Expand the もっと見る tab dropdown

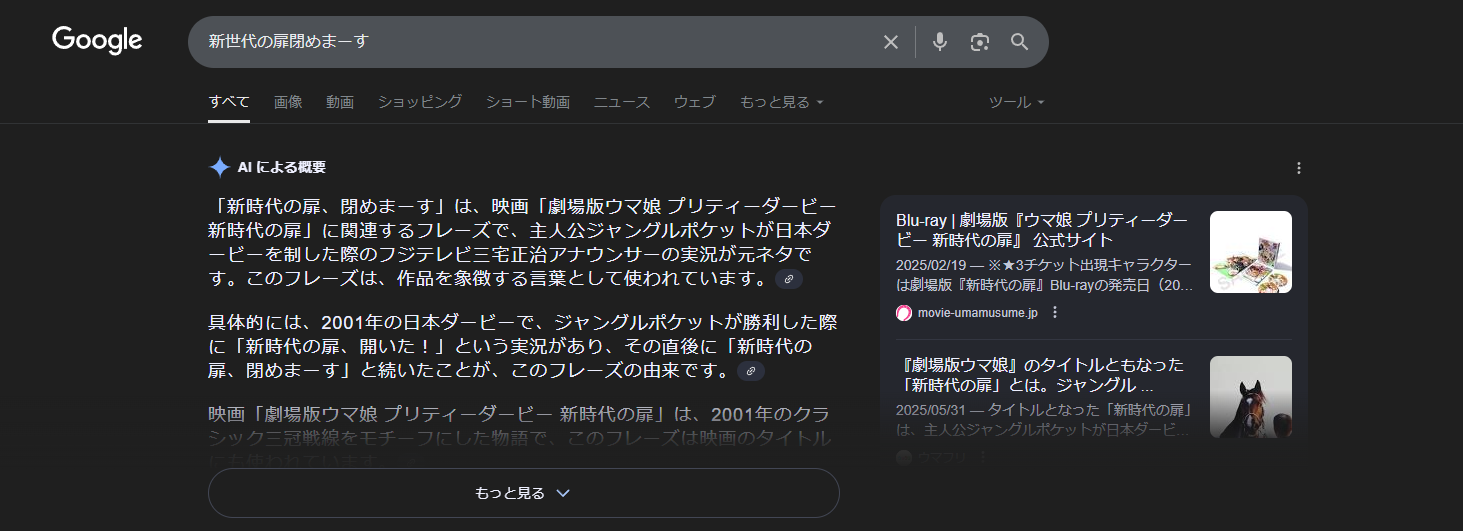(781, 102)
